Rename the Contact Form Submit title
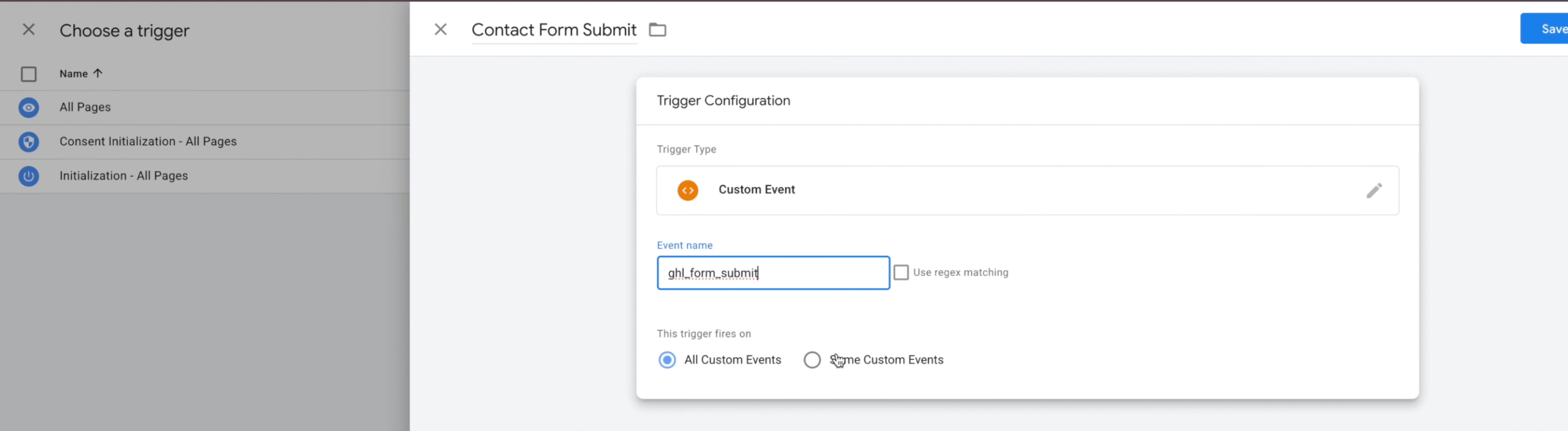 point(554,30)
